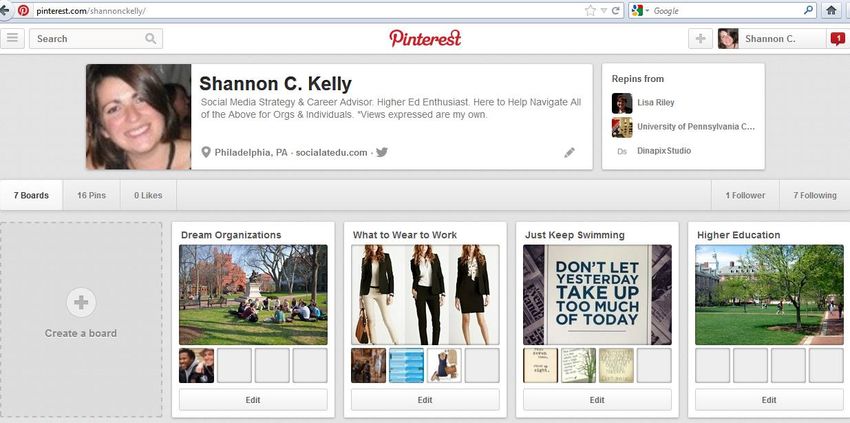Click the browser back arrow button
This screenshot has width=850, height=423.
4,10
